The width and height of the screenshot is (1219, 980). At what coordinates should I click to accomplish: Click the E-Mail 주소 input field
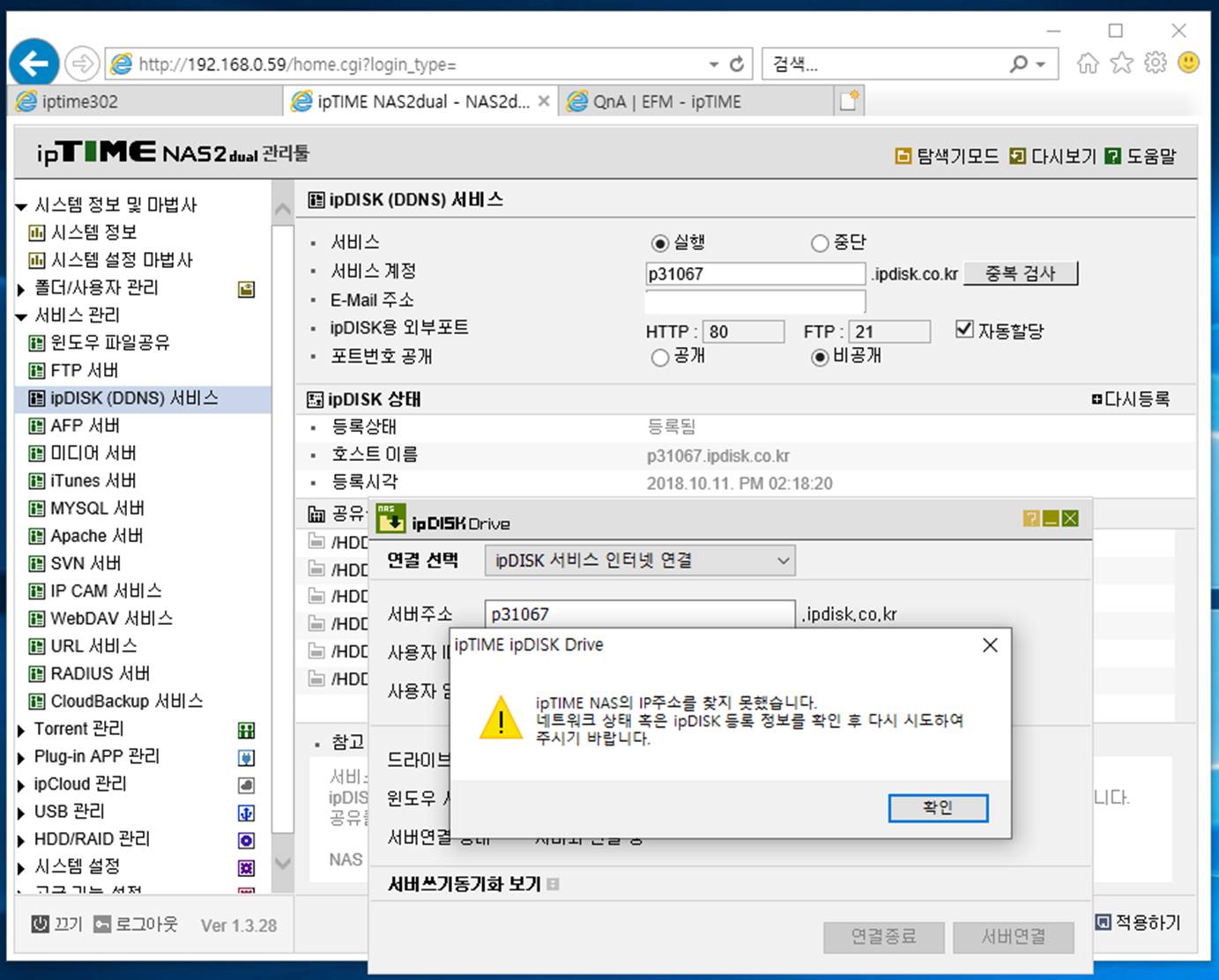pyautogui.click(x=755, y=301)
